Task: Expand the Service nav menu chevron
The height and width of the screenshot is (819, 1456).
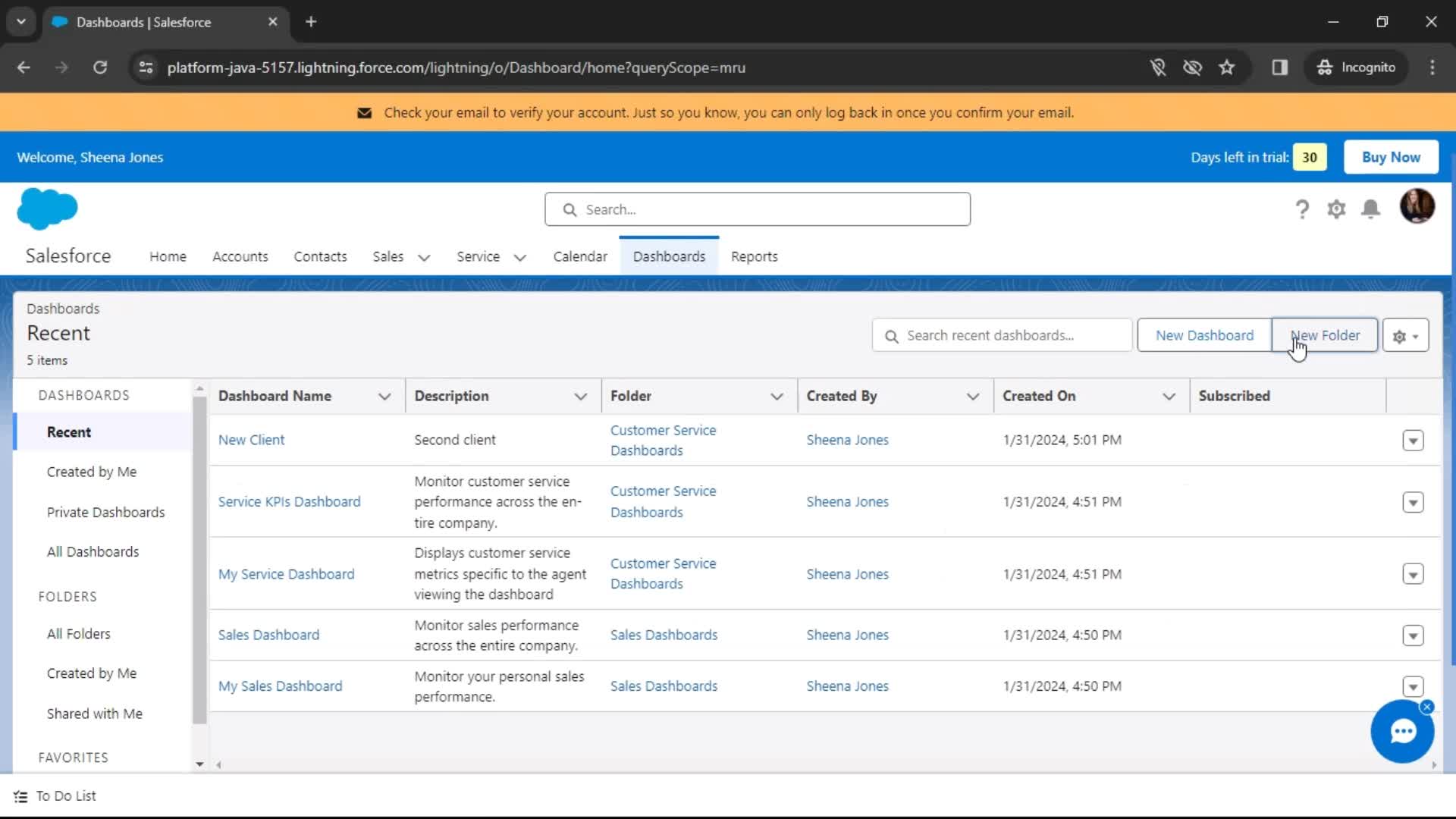Action: click(520, 257)
